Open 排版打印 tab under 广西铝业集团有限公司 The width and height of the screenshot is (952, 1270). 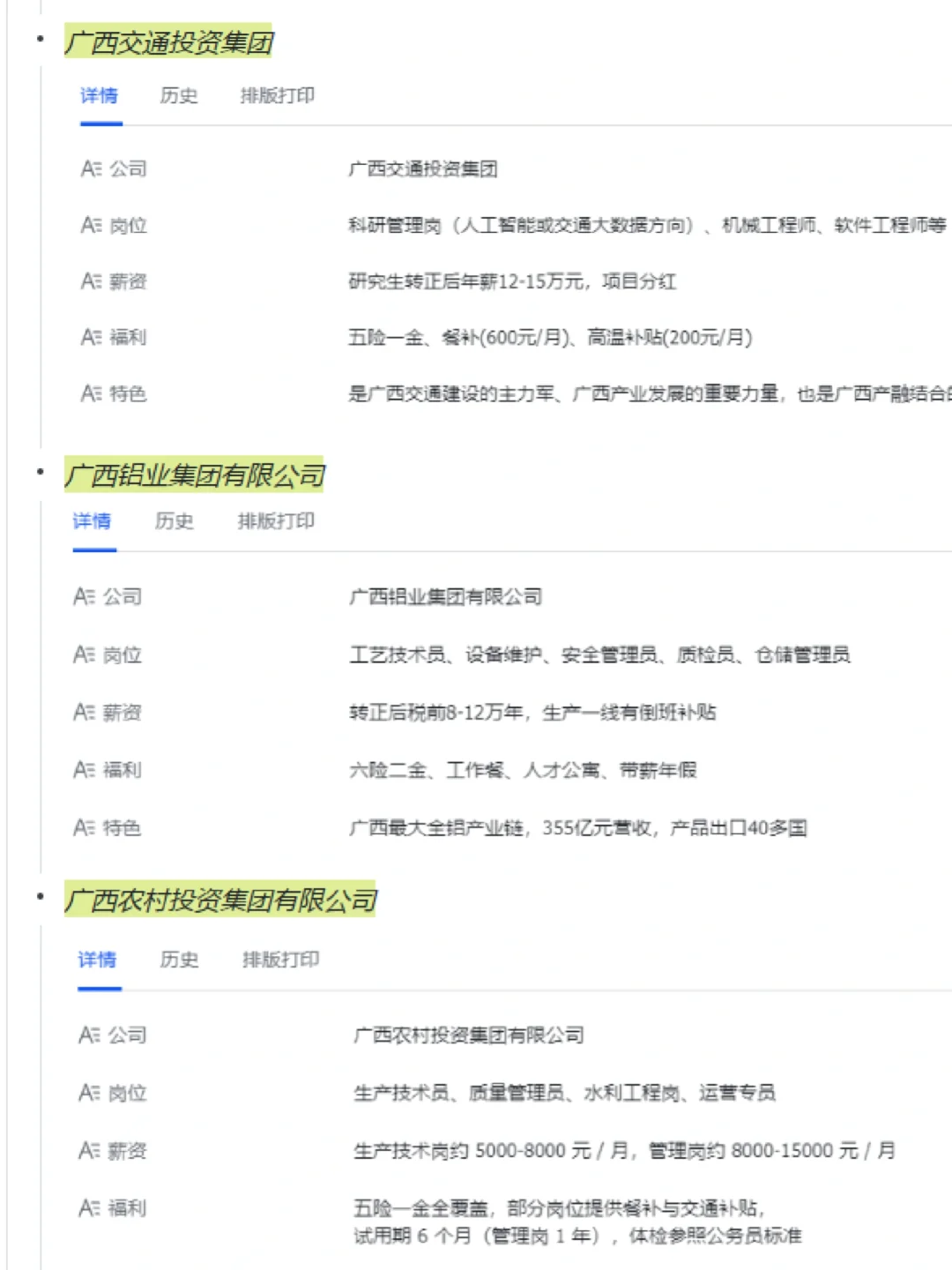(276, 521)
